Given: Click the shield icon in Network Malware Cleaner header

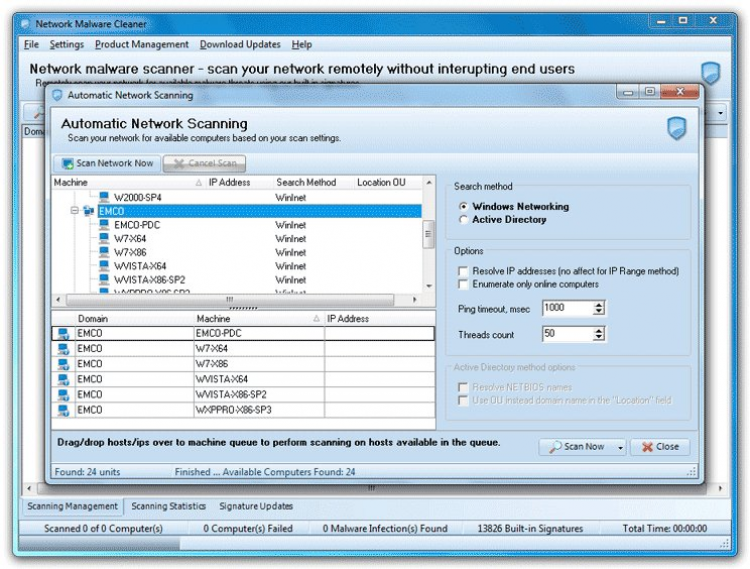Looking at the screenshot, I should tap(710, 73).
